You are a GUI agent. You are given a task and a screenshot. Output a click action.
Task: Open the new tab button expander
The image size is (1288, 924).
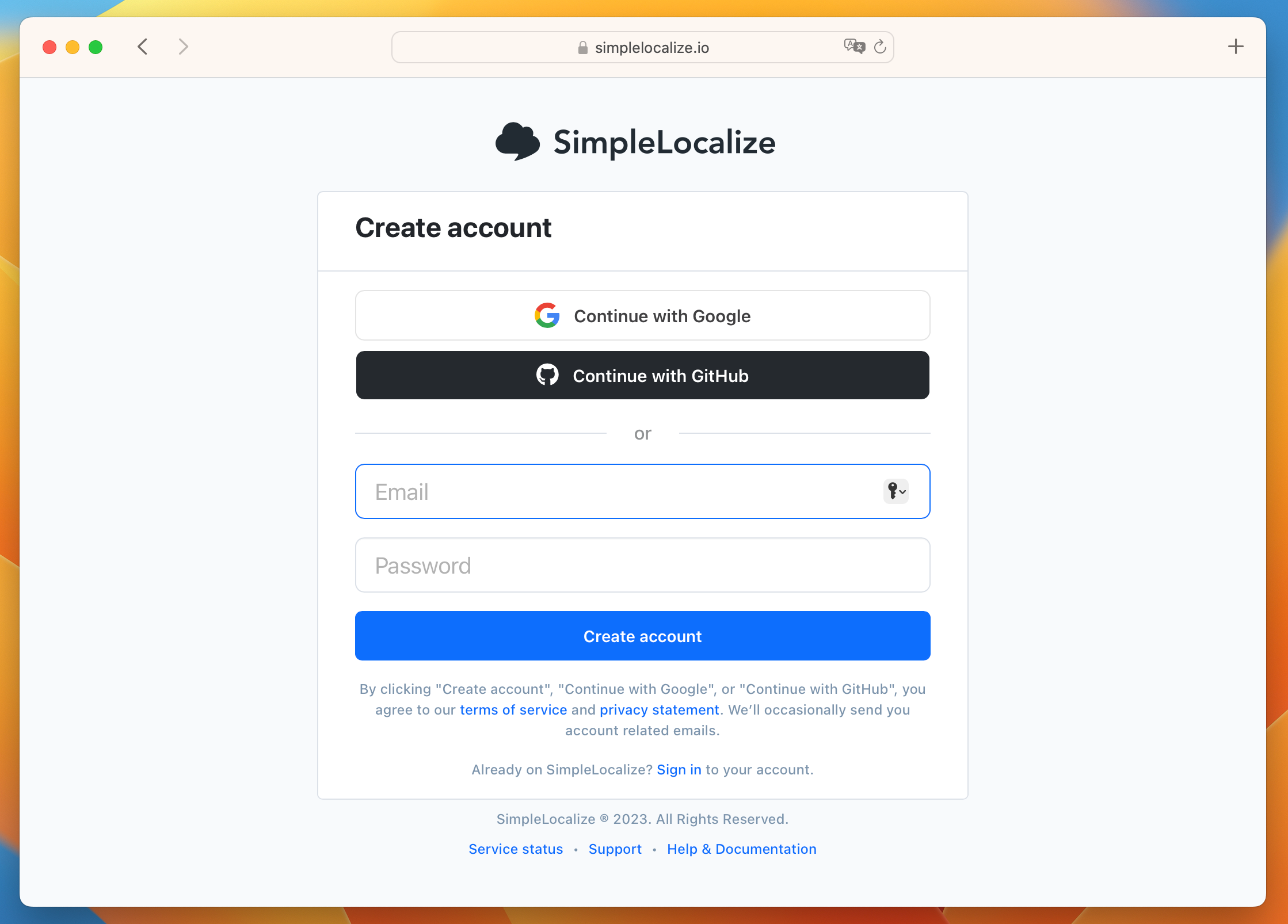1236,46
